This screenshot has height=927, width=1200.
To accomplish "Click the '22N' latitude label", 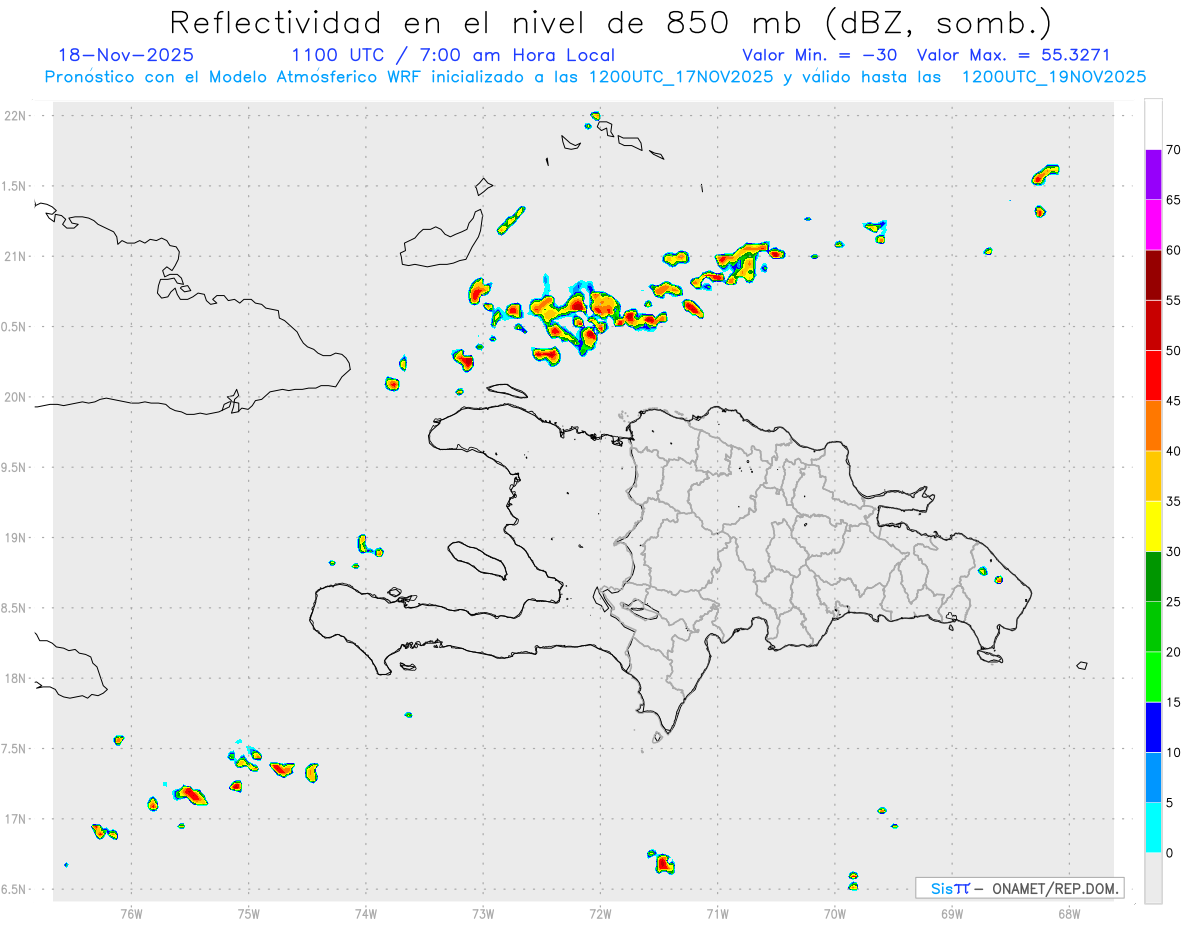I will [16, 116].
